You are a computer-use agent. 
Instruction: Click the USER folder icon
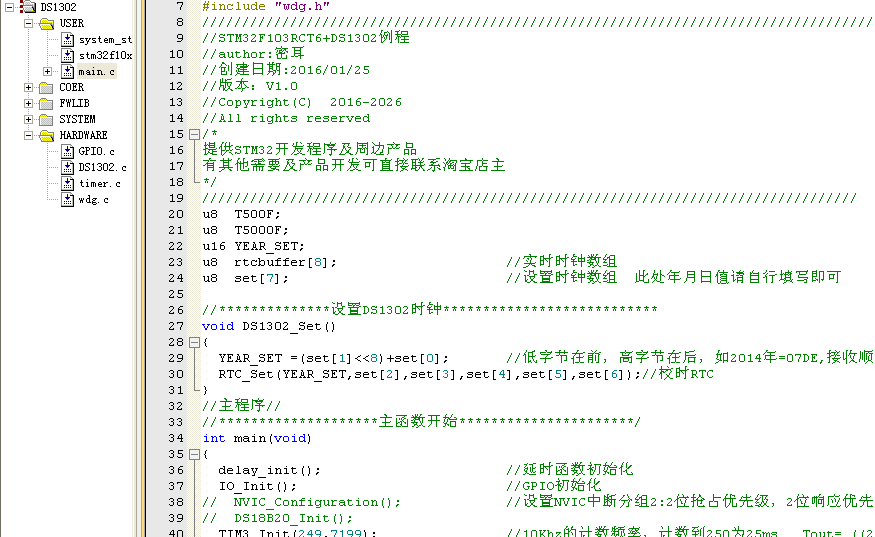[x=47, y=23]
